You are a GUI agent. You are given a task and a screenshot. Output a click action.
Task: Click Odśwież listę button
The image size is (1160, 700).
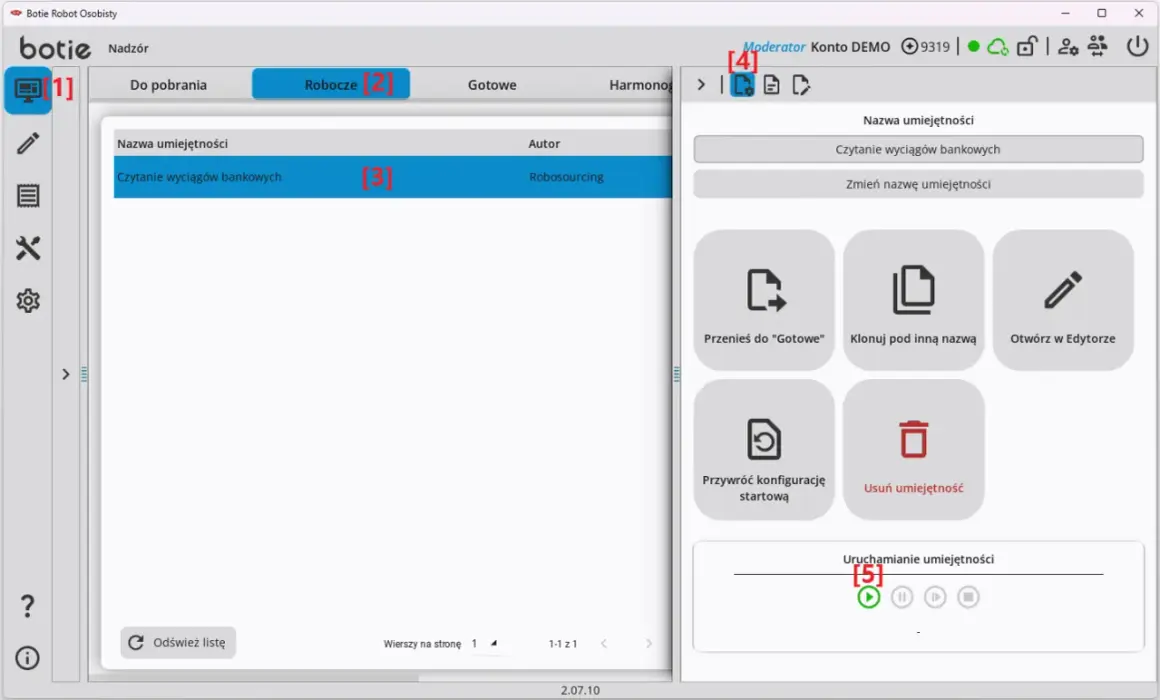(x=178, y=642)
